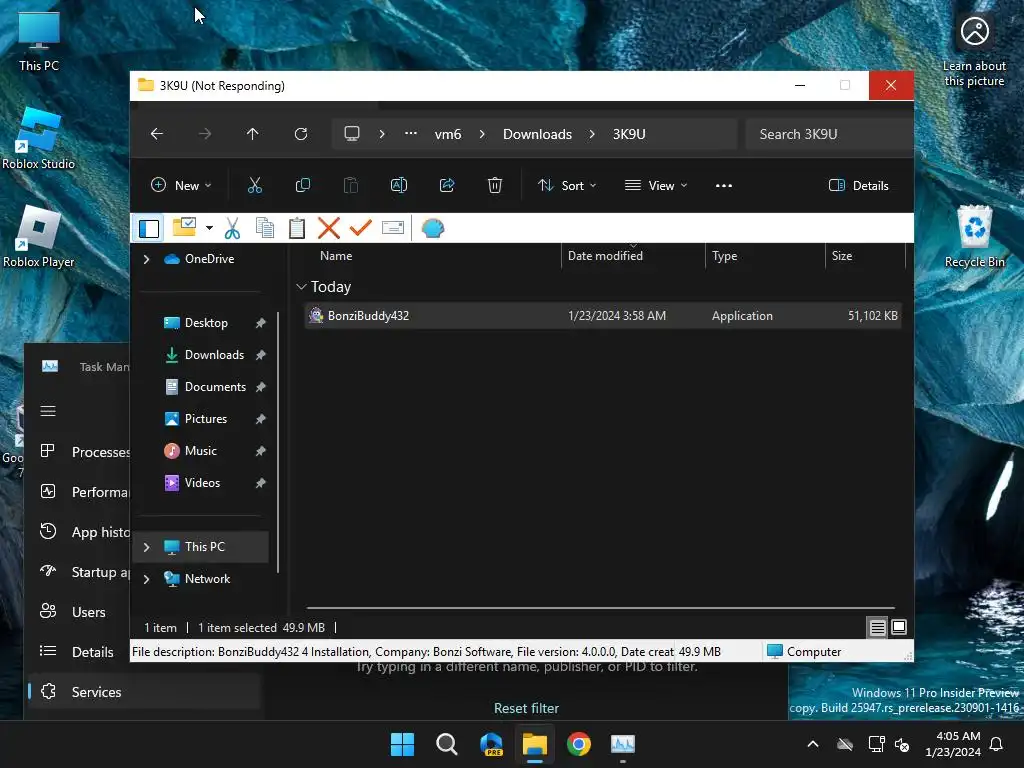Image resolution: width=1024 pixels, height=768 pixels.
Task: Copy using the command bar icon
Action: (x=302, y=185)
